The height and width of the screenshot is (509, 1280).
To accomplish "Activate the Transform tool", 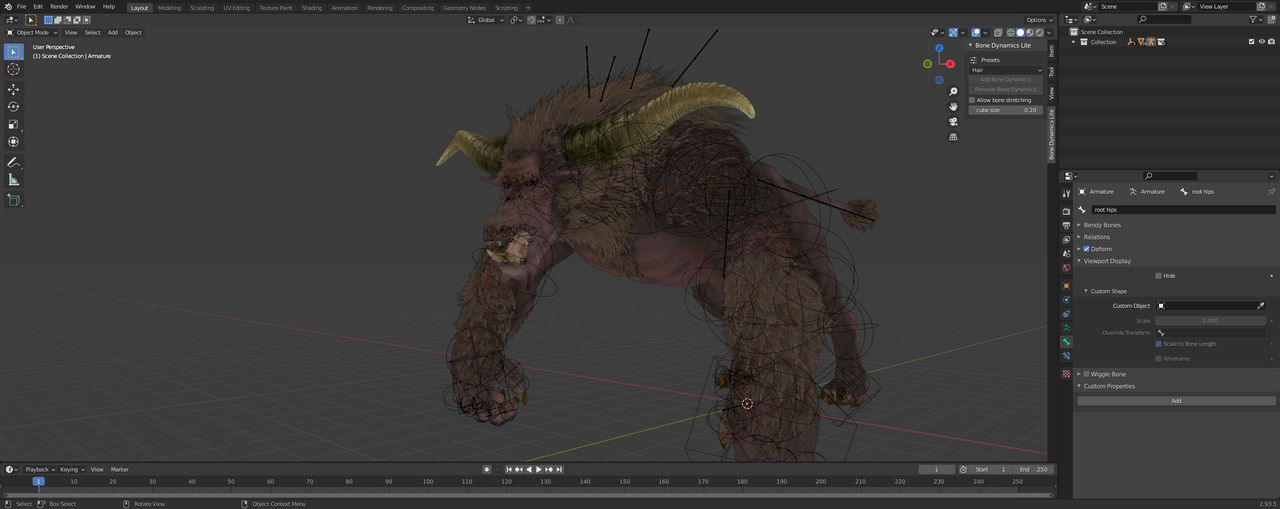I will click(13, 142).
